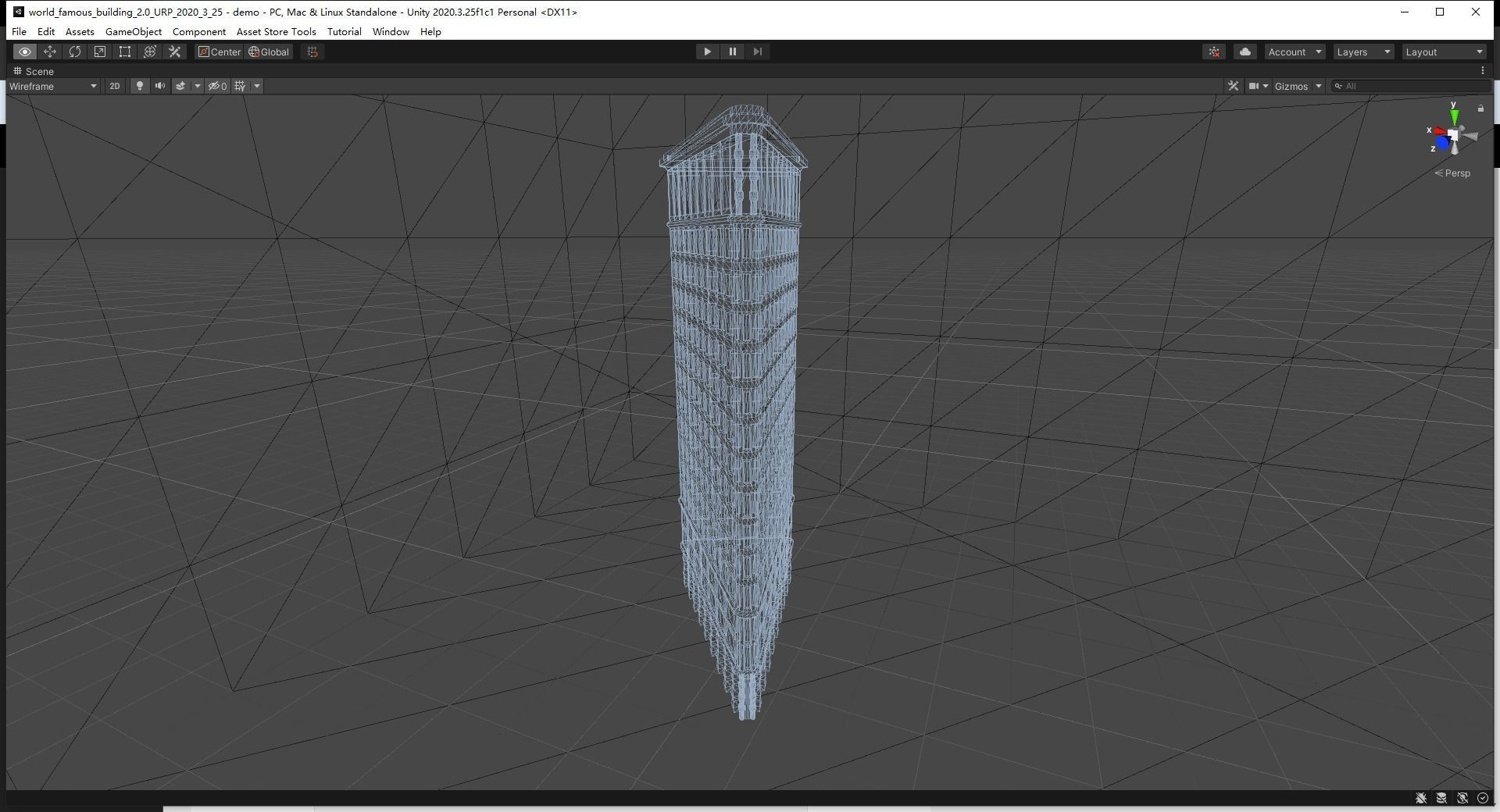Screen dimensions: 1500x812
Task: Open the File menu
Action: [x=19, y=31]
